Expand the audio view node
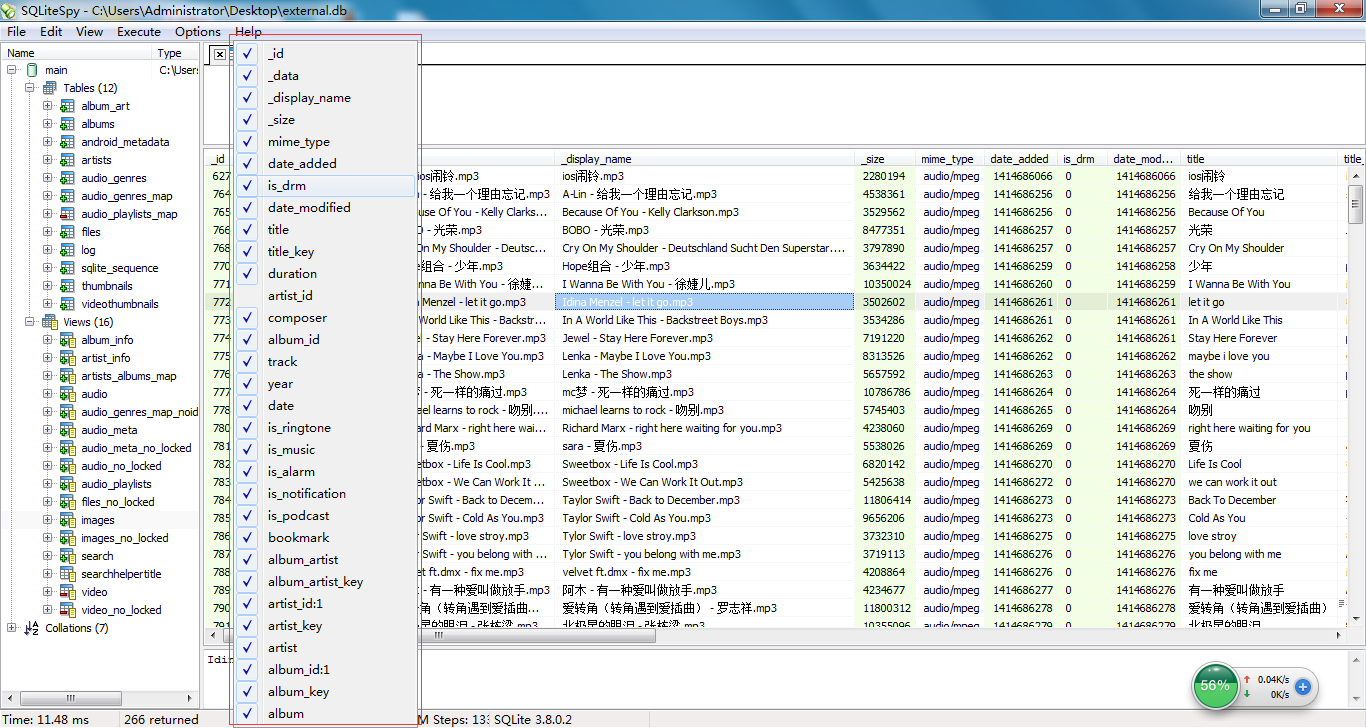This screenshot has height=728, width=1366. tap(48, 394)
